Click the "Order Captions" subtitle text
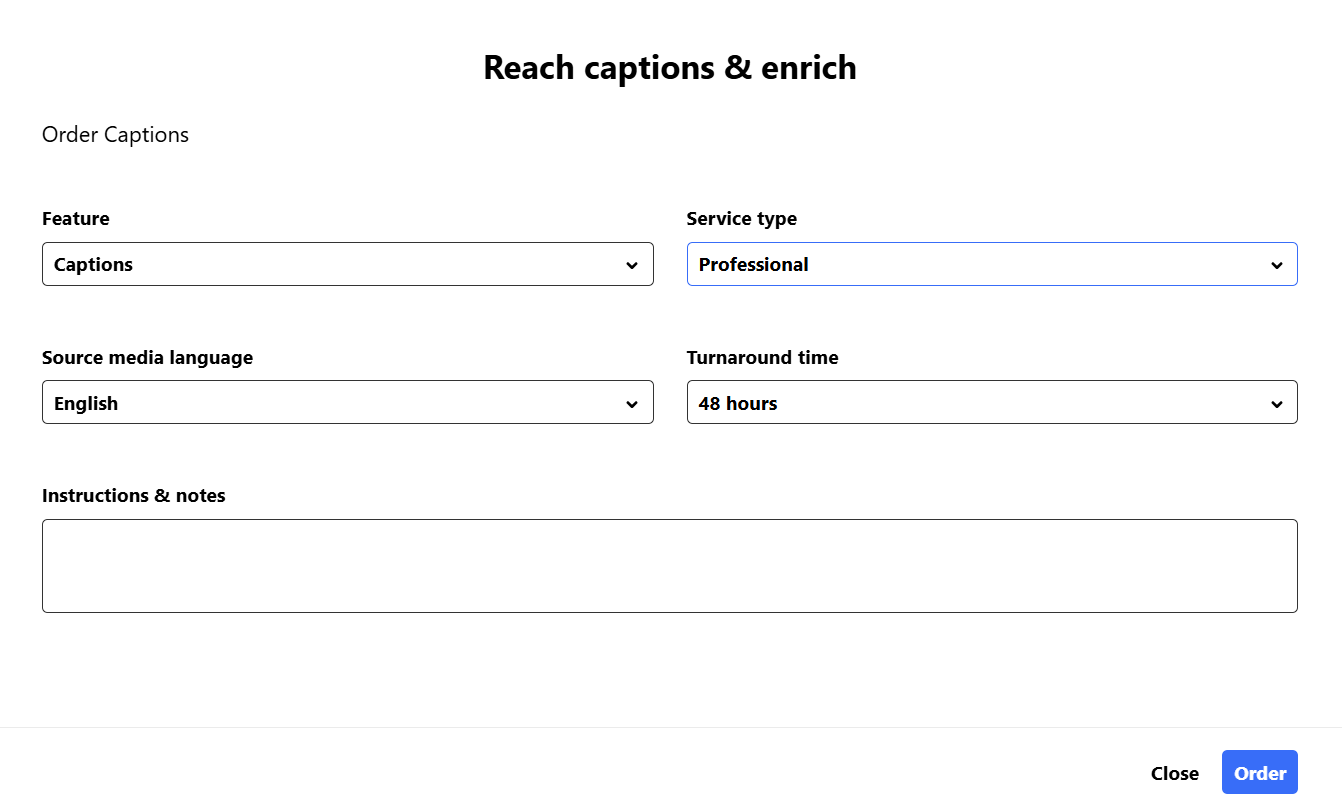The image size is (1342, 811). pyautogui.click(x=115, y=135)
